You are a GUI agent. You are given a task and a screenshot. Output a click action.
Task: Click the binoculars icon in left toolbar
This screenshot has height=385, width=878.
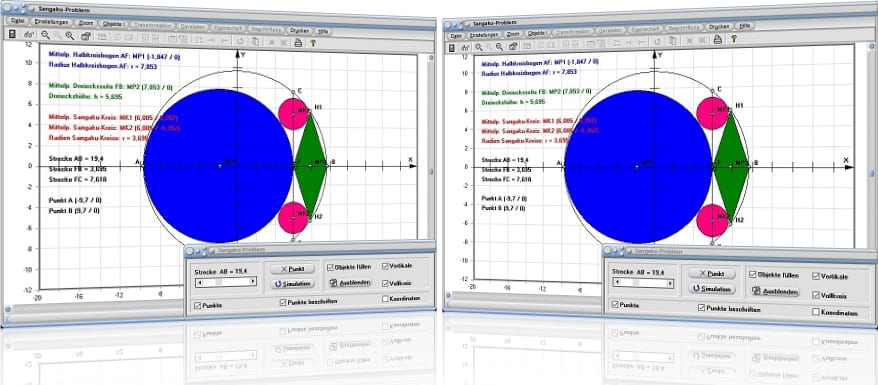29,35
